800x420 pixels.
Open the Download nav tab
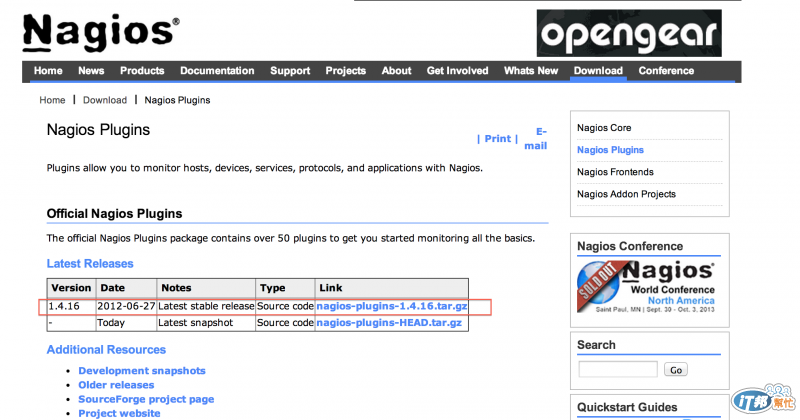[x=598, y=71]
